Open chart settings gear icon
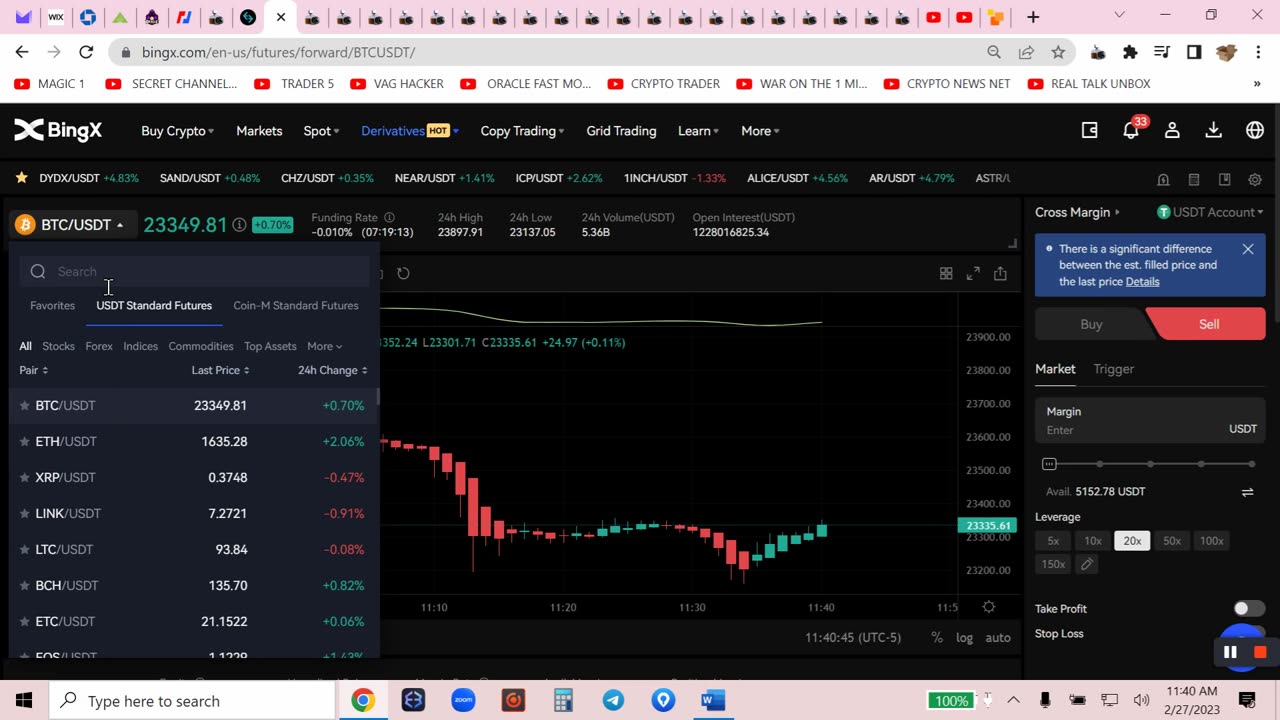Image resolution: width=1280 pixels, height=720 pixels. [989, 607]
